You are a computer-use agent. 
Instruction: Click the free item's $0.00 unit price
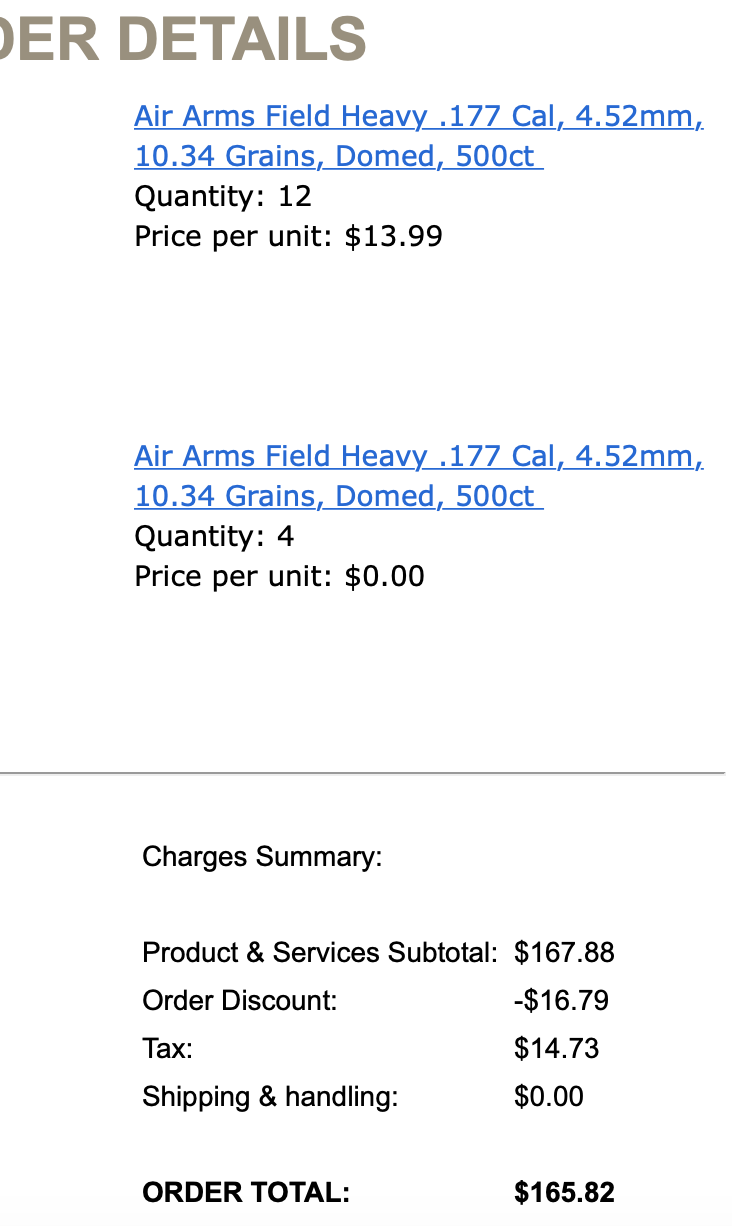[384, 576]
